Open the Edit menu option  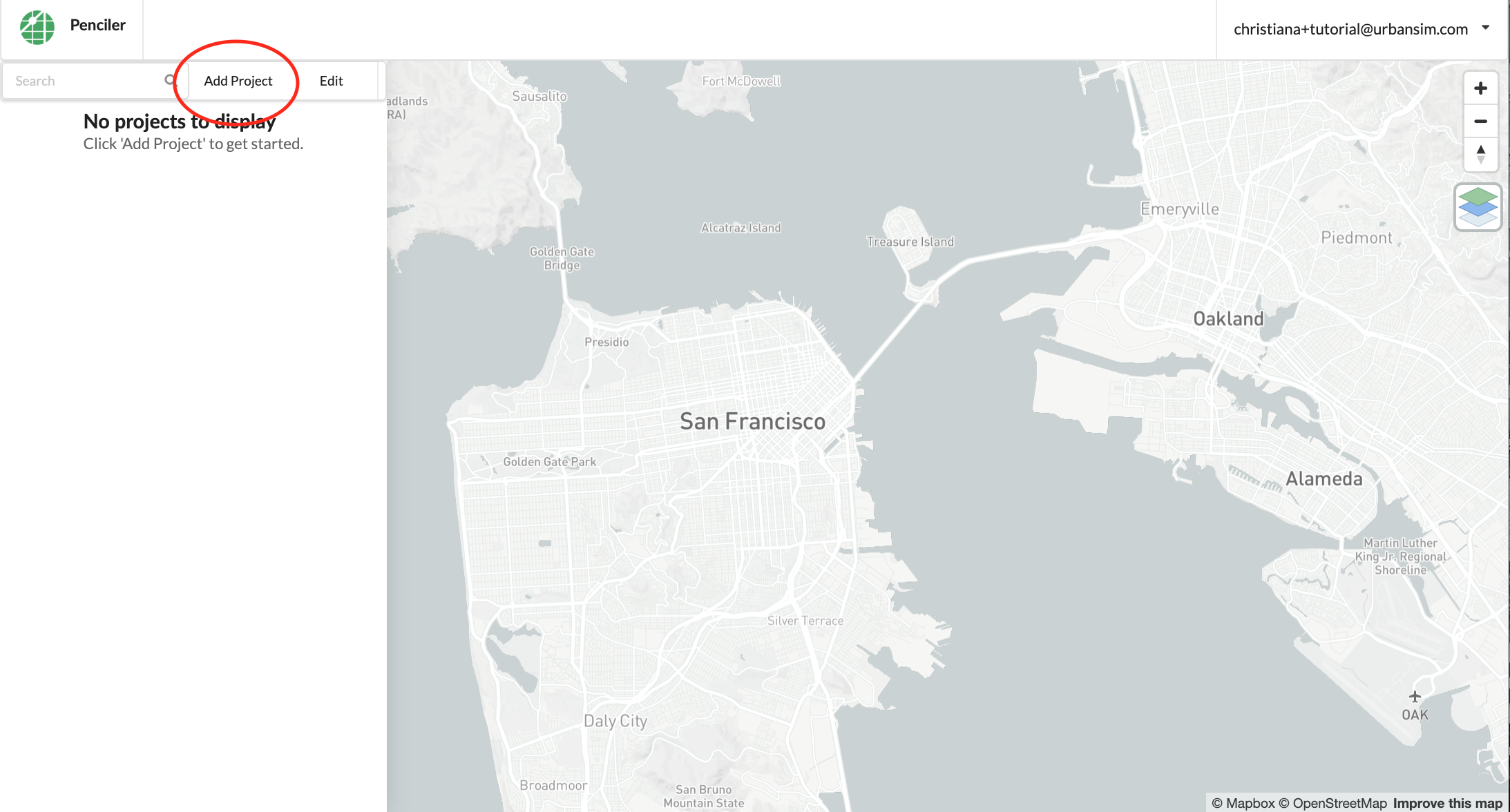331,80
